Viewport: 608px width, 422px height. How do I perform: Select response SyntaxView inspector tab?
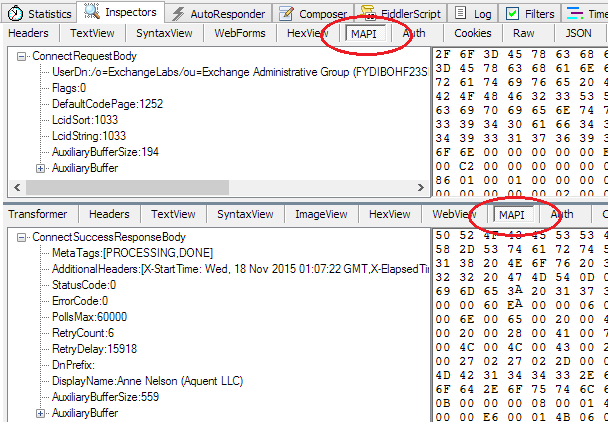click(245, 214)
